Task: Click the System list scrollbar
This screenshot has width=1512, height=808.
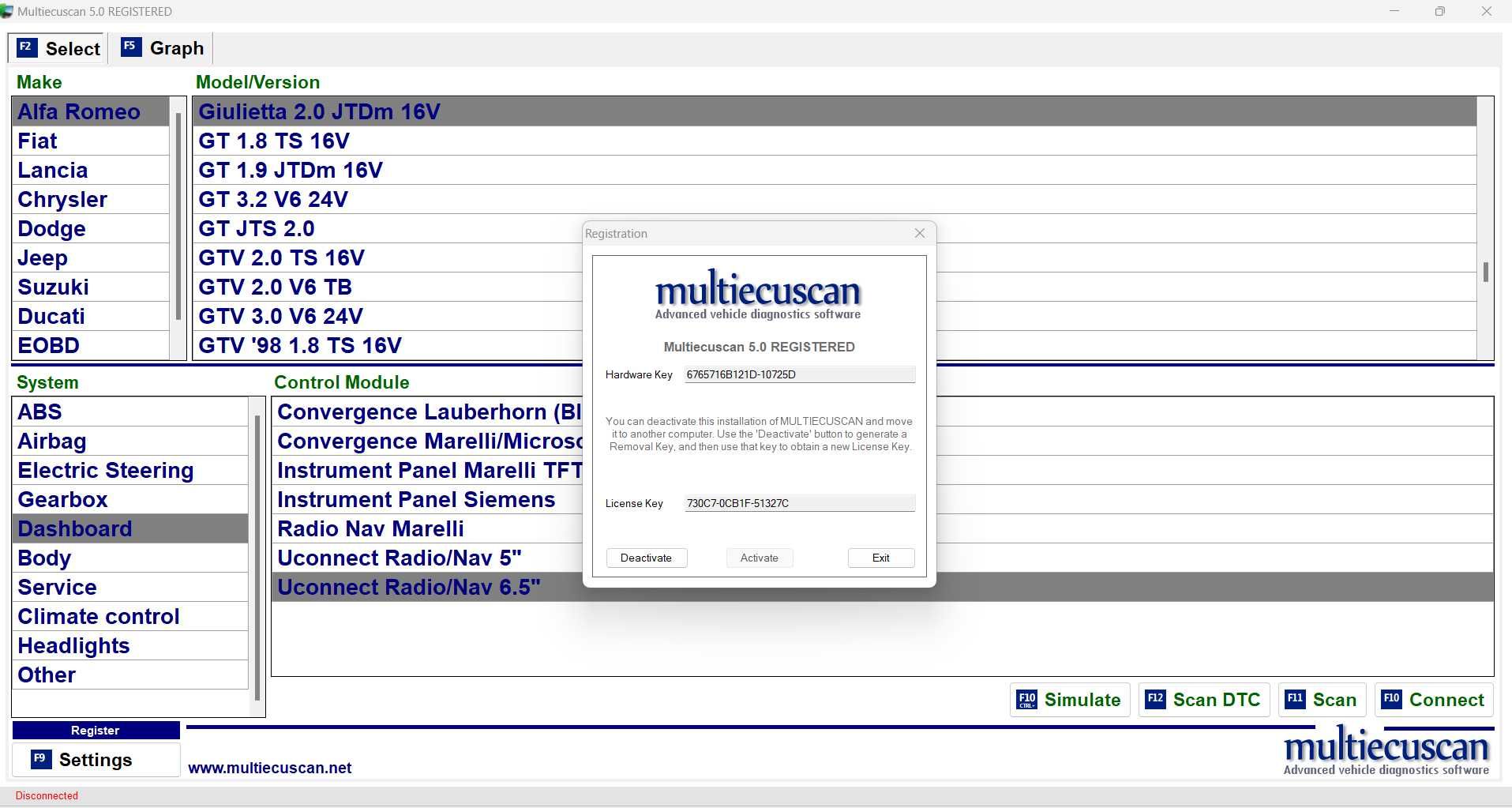Action: [257, 558]
